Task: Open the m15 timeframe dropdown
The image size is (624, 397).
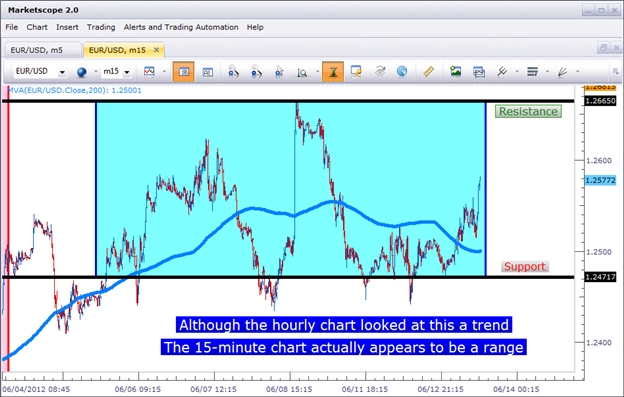Action: coord(127,72)
